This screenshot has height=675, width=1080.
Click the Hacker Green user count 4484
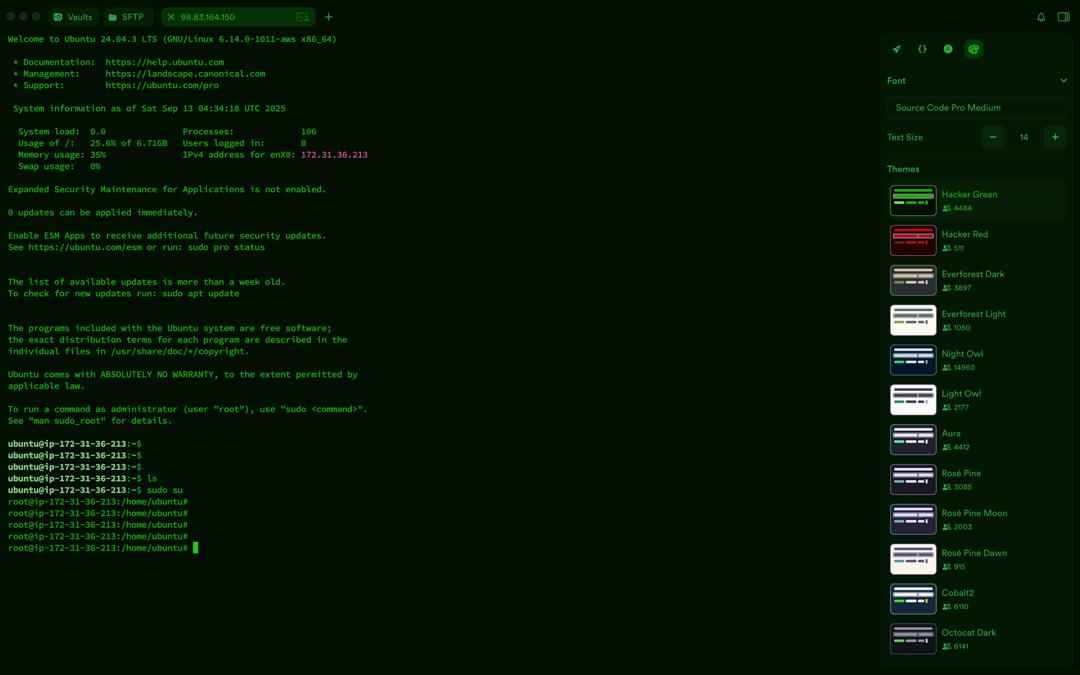(x=963, y=208)
